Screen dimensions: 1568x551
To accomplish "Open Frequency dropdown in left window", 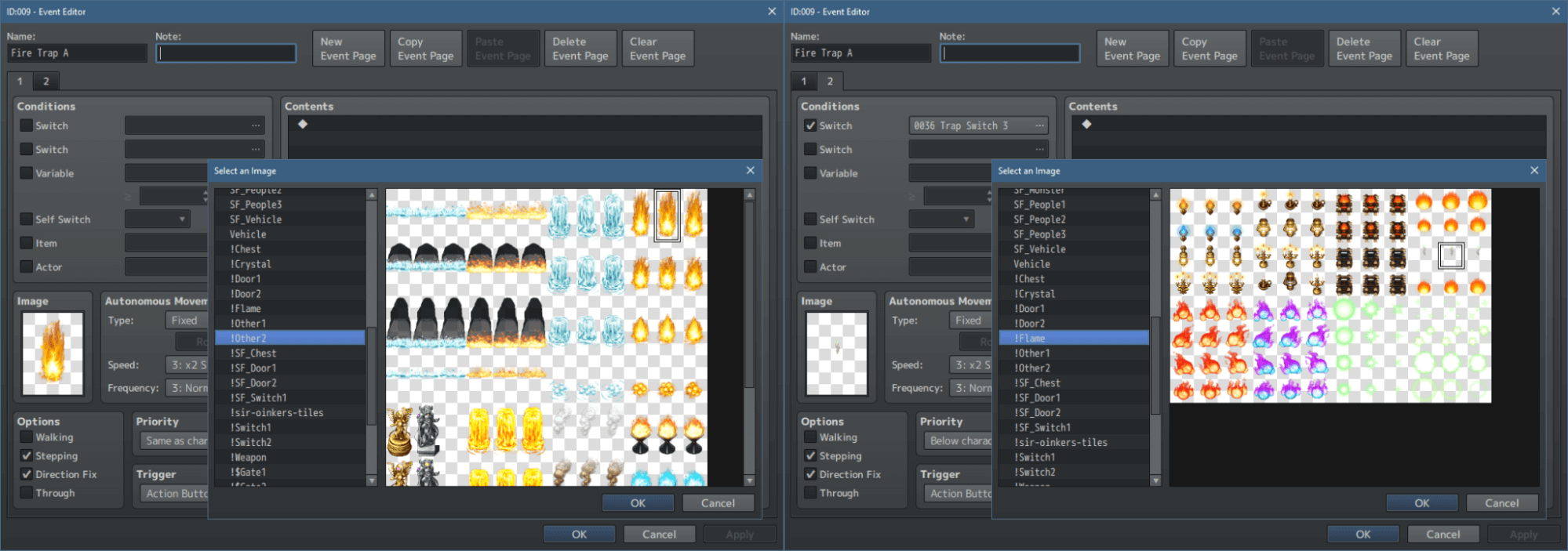I will 187,388.
